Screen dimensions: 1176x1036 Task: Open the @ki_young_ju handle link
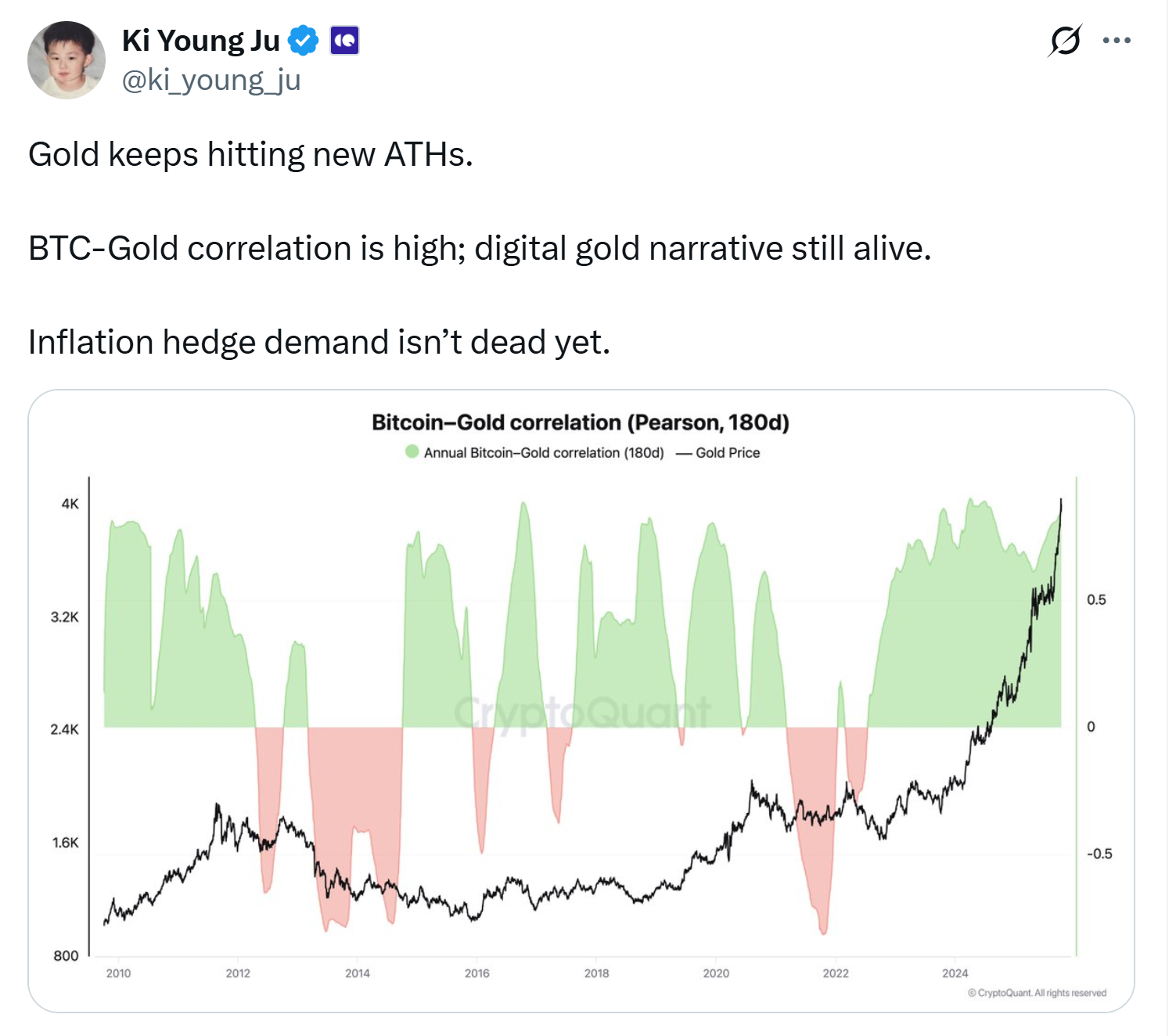pos(211,80)
